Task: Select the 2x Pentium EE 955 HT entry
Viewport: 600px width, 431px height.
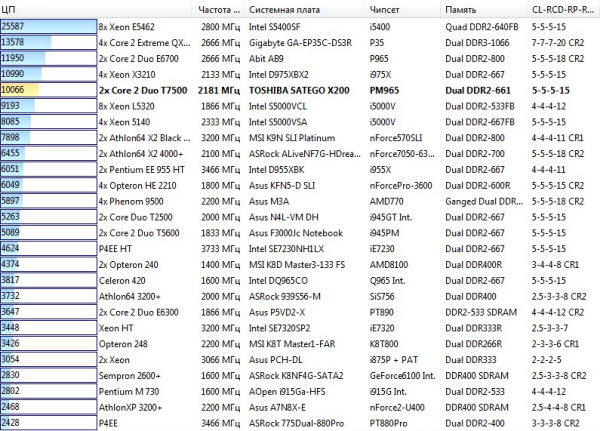Action: point(142,170)
